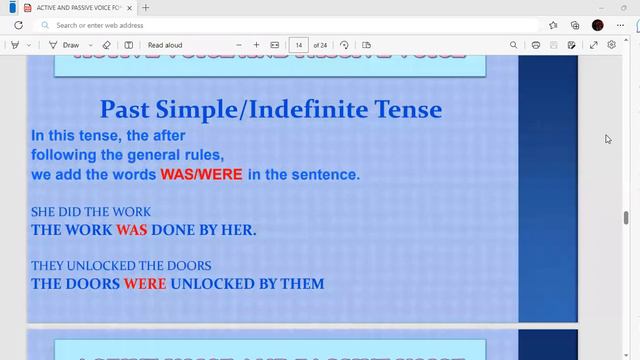The height and width of the screenshot is (360, 640).
Task: Click the sentence THEY UNLOCKED THE DOORS
Action: pyautogui.click(x=121, y=266)
